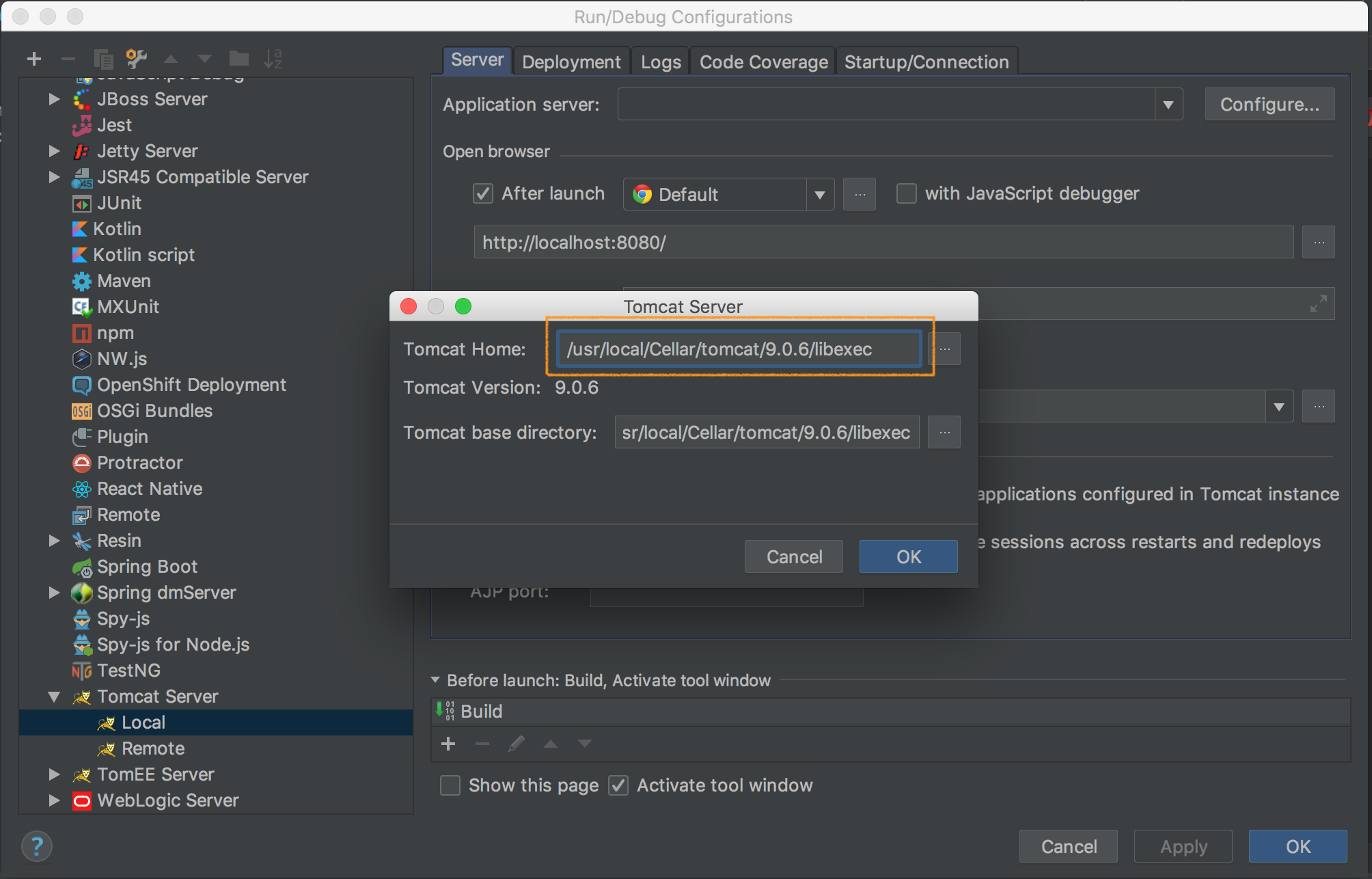1372x879 pixels.
Task: Enable with JavaScript debugger checkbox
Action: [906, 193]
